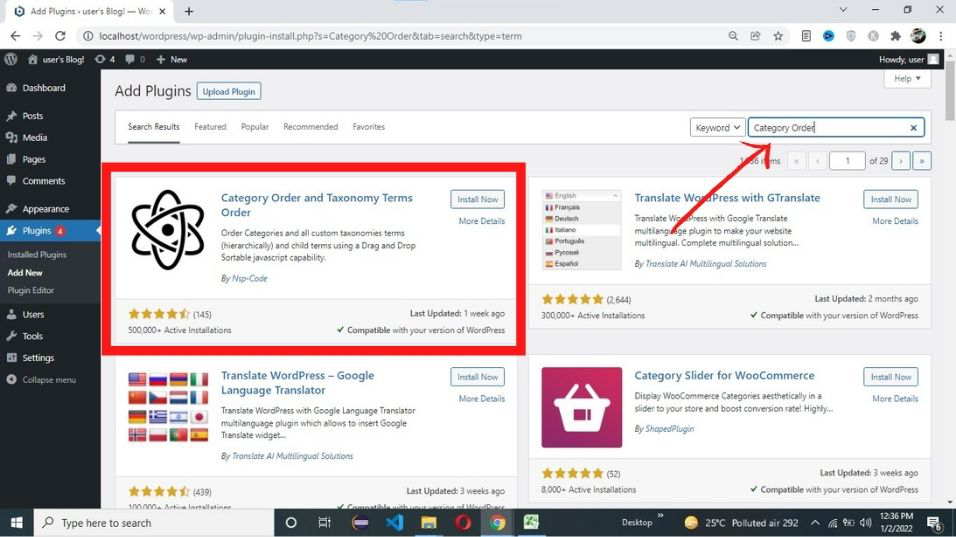This screenshot has width=956, height=537.
Task: Open Opera browser from the taskbar
Action: [x=463, y=522]
